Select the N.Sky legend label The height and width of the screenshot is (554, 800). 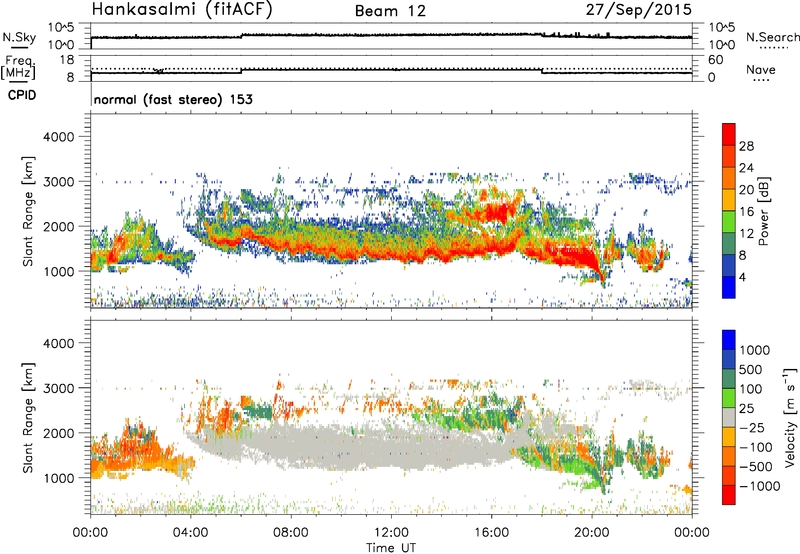tap(19, 37)
